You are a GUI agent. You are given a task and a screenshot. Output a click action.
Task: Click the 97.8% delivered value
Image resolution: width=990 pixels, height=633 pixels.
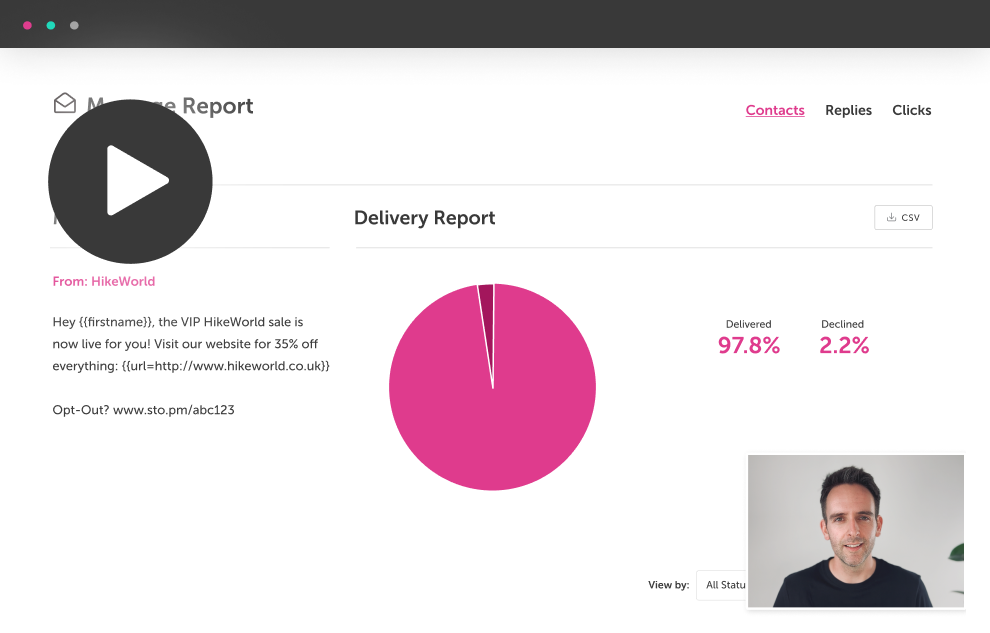749,345
